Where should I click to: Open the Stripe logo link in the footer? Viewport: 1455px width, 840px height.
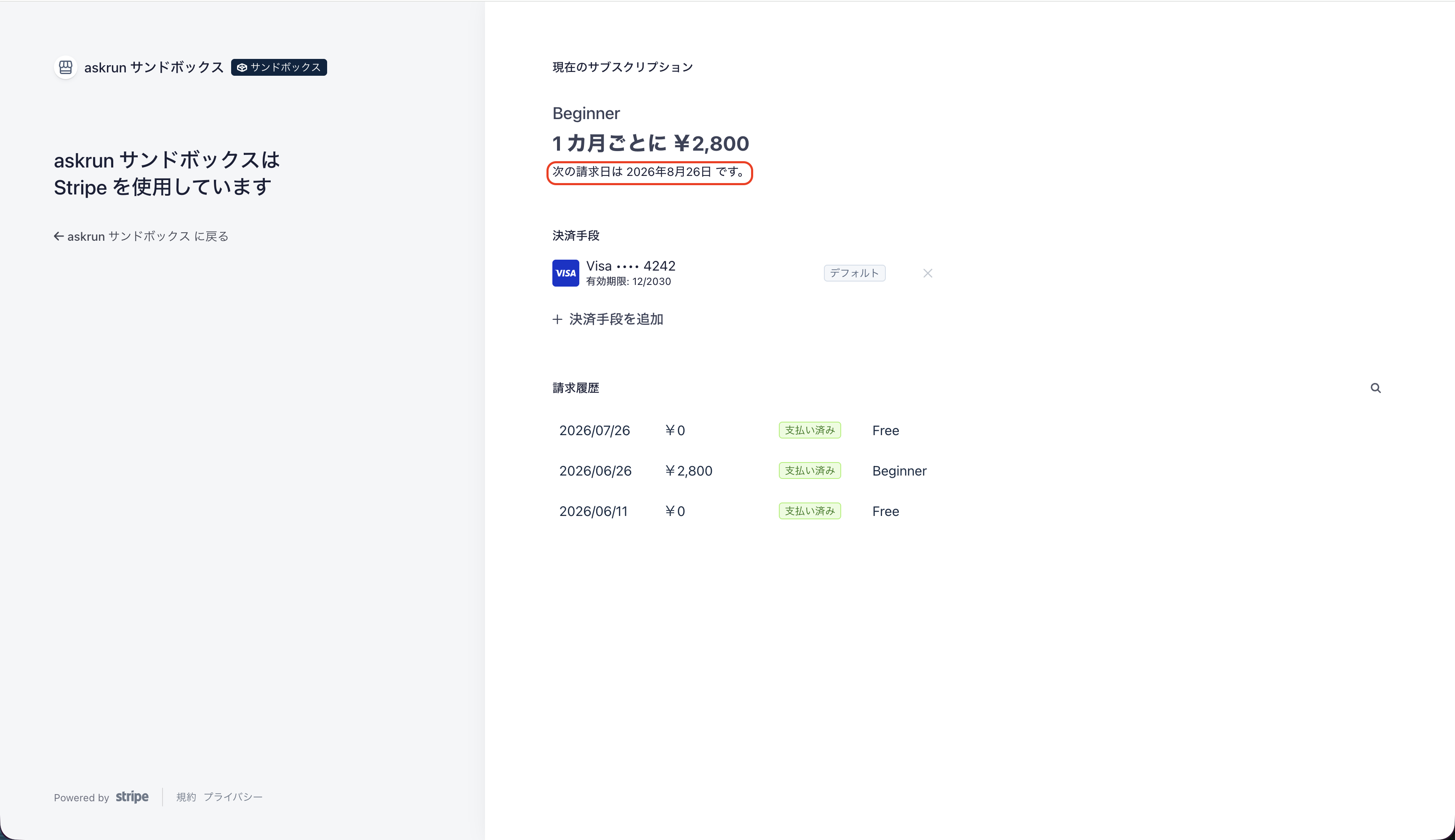point(132,797)
